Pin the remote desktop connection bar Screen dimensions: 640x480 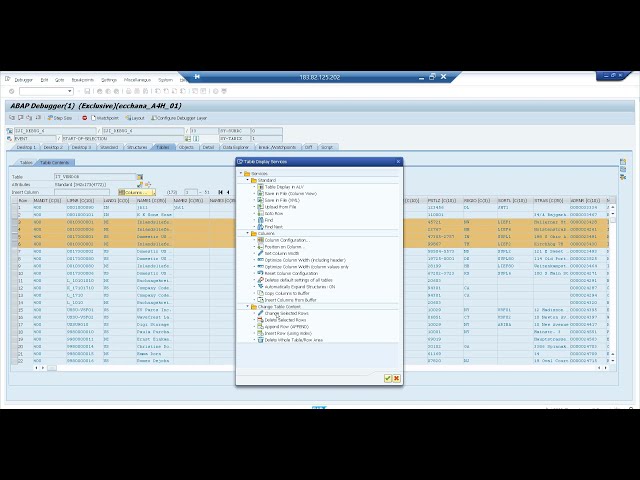[197, 77]
